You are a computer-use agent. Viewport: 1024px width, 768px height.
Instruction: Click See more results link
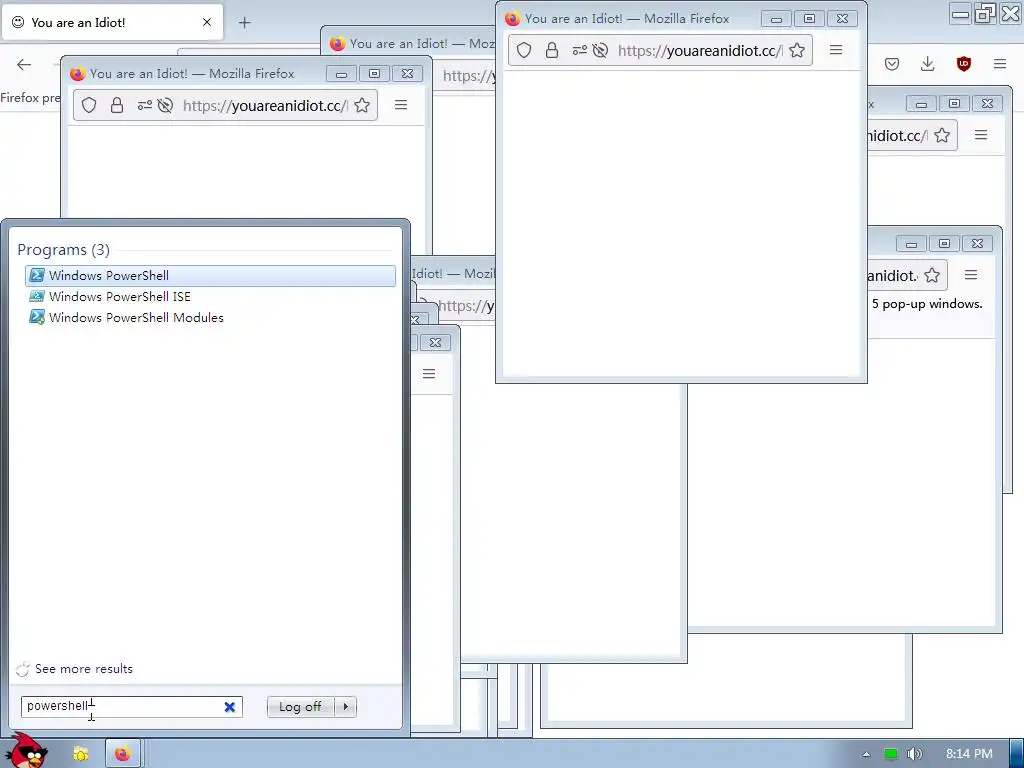pos(84,669)
